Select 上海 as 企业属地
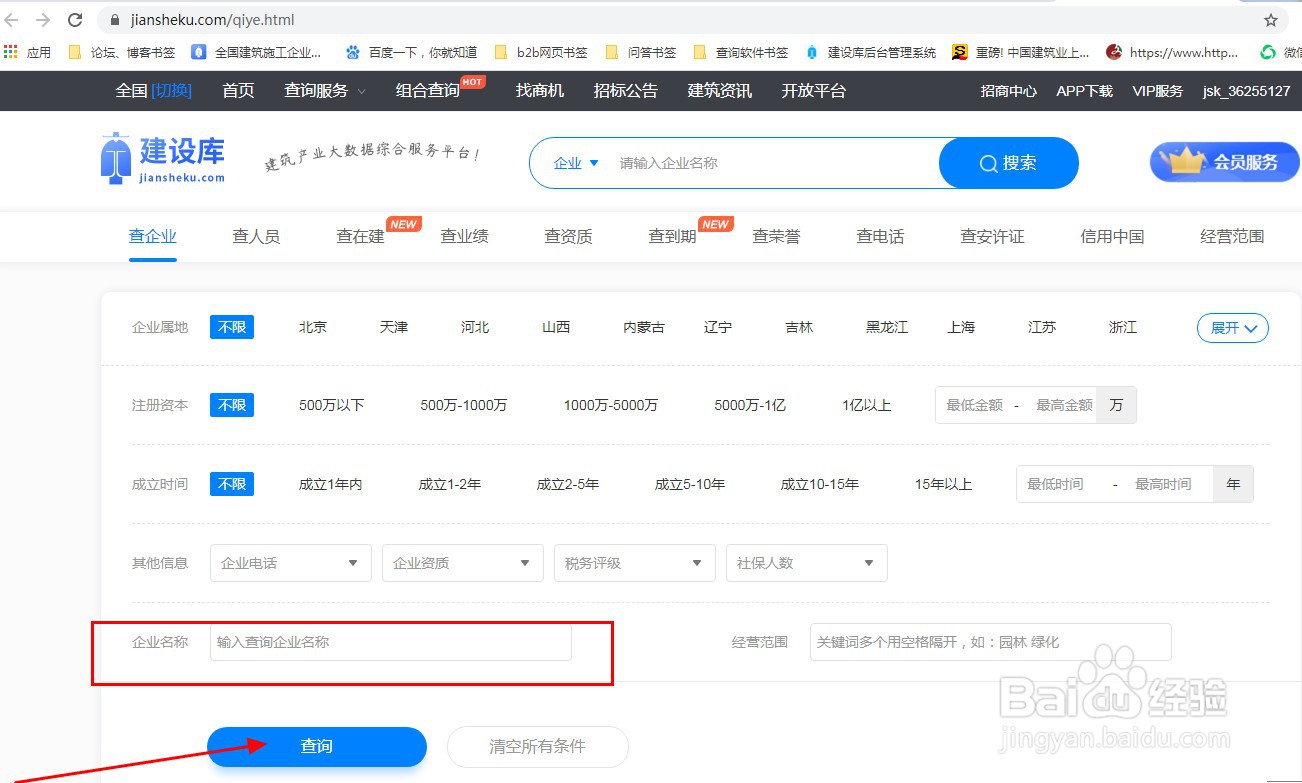The image size is (1302, 783). point(961,327)
